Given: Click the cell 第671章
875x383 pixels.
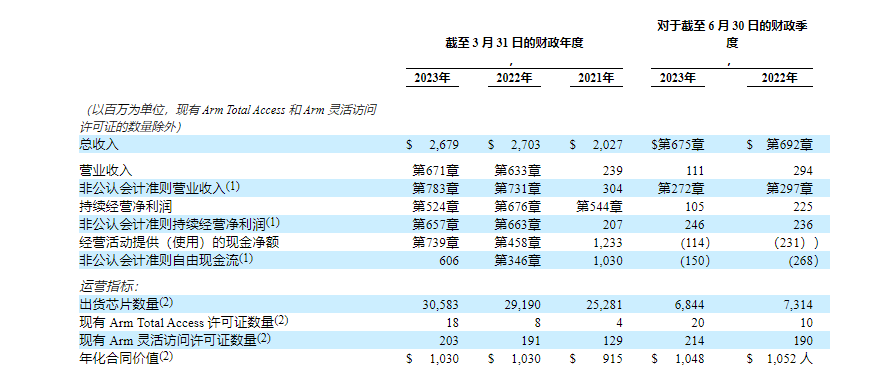Looking at the screenshot, I should (435, 170).
